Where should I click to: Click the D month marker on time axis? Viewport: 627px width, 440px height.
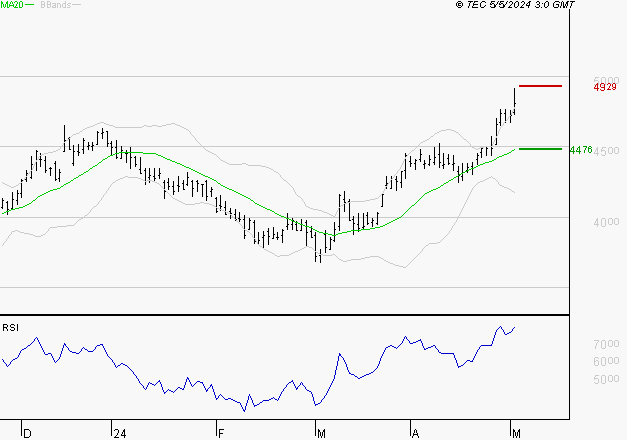27,434
